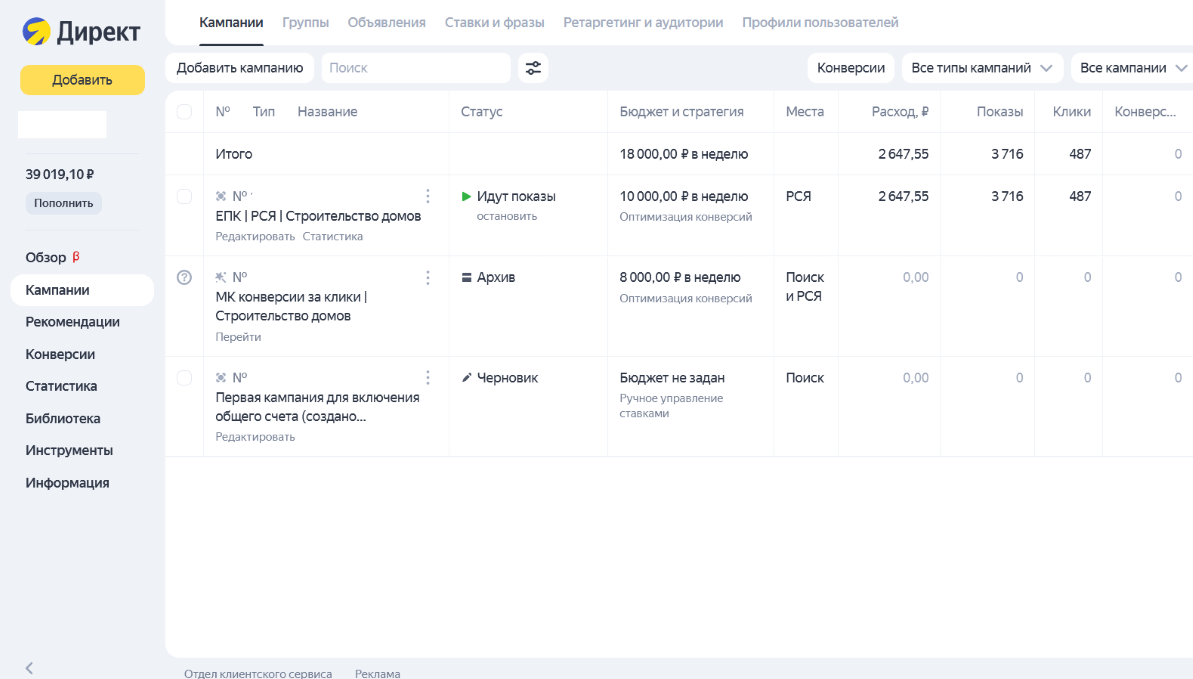Click the question mark icon beside the archived campaign
Image resolution: width=1193 pixels, height=679 pixels.
point(184,278)
